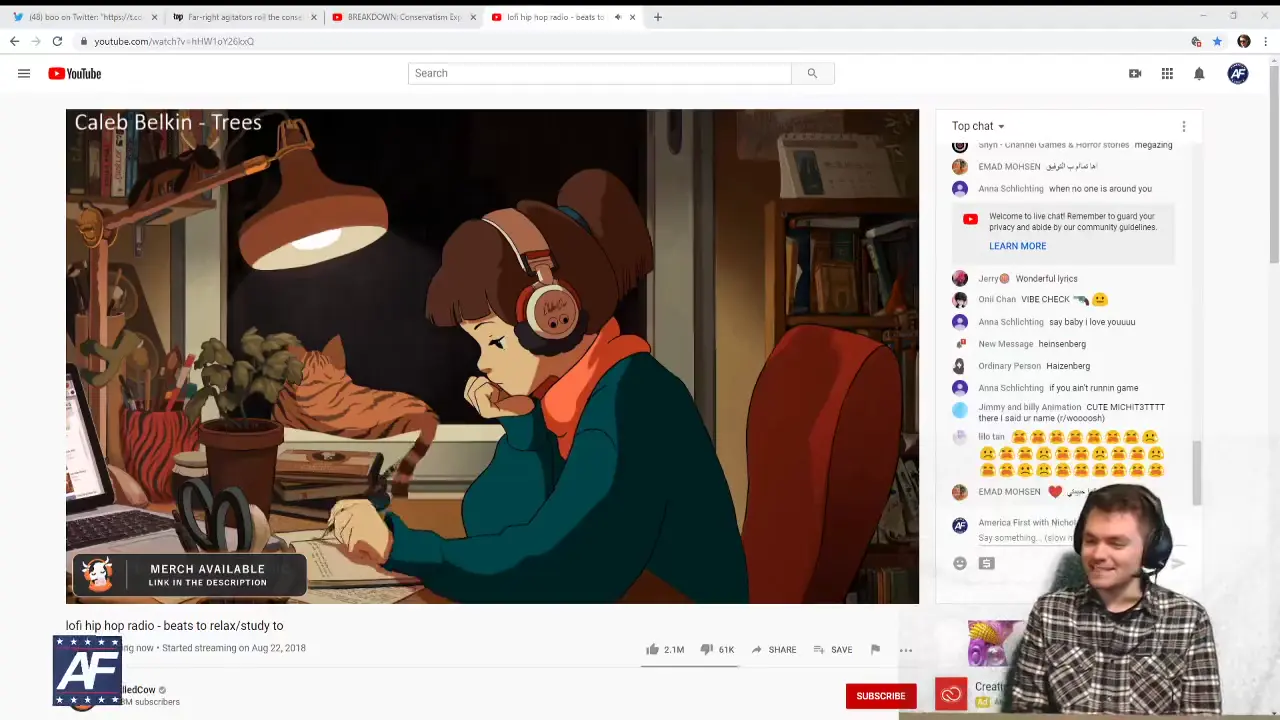
Task: Click the AF account avatar
Action: [1238, 73]
